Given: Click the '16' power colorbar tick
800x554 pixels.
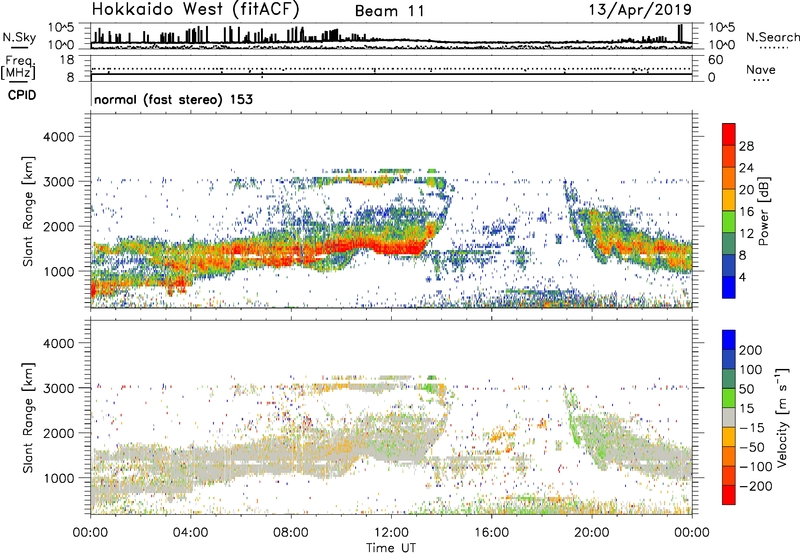Looking at the screenshot, I should coord(746,212).
